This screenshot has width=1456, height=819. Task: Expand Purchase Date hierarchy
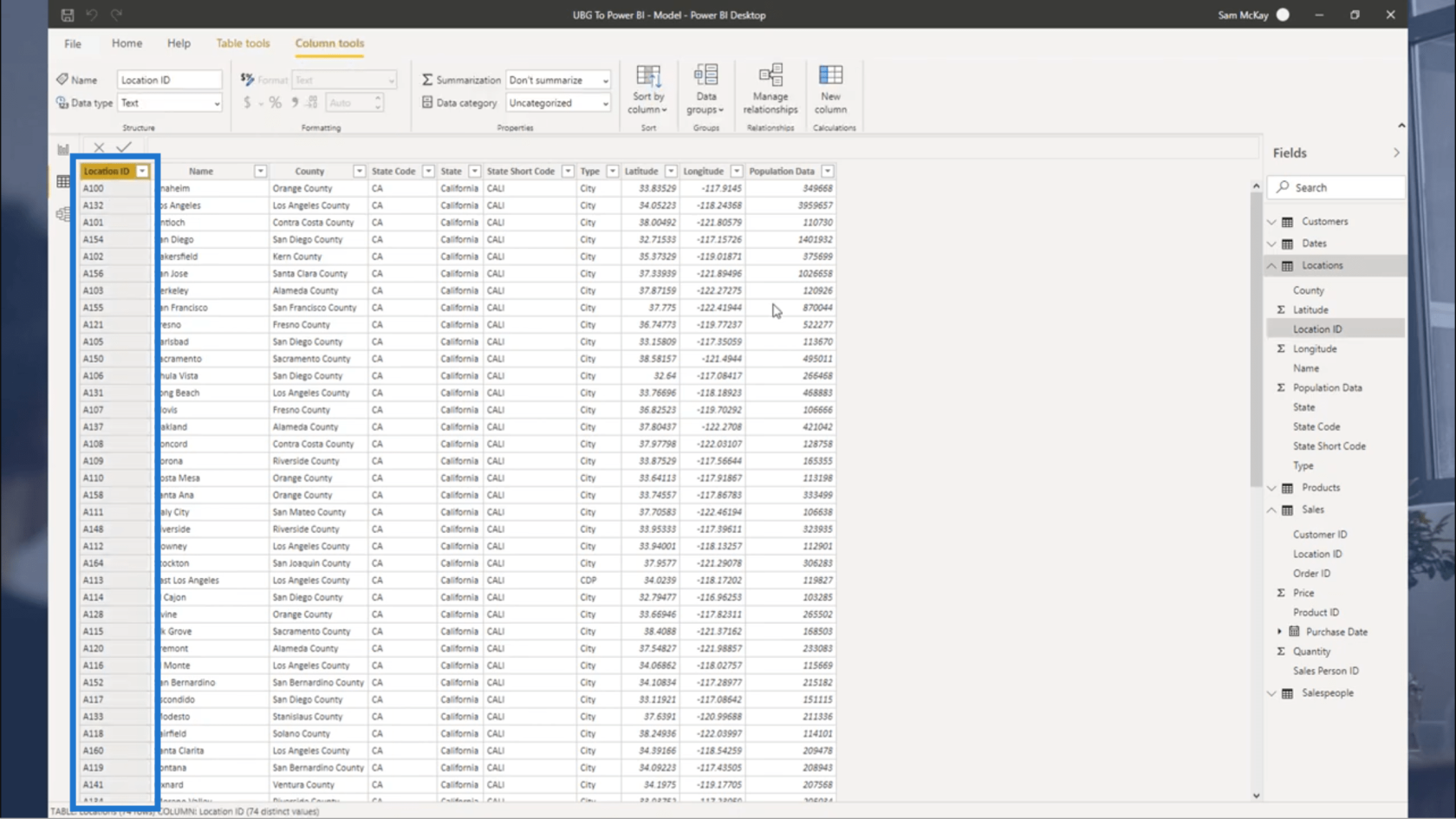[x=1279, y=632]
